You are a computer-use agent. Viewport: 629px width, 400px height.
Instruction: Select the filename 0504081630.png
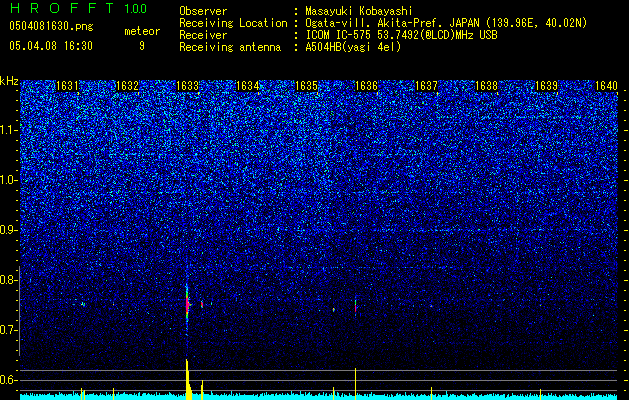click(51, 26)
